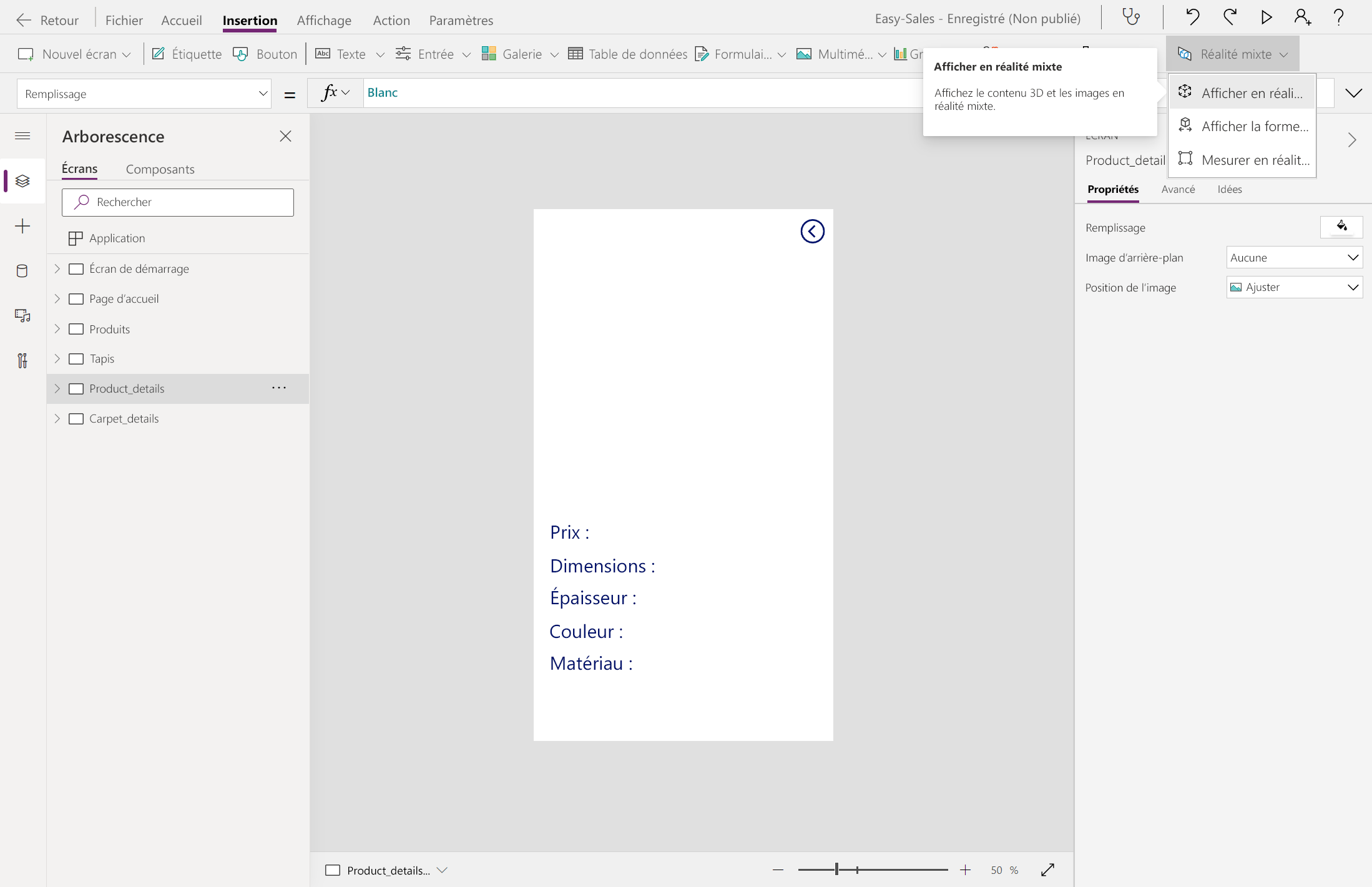The width and height of the screenshot is (1372, 887).
Task: Expand the Produits screen tree node
Action: coord(57,329)
